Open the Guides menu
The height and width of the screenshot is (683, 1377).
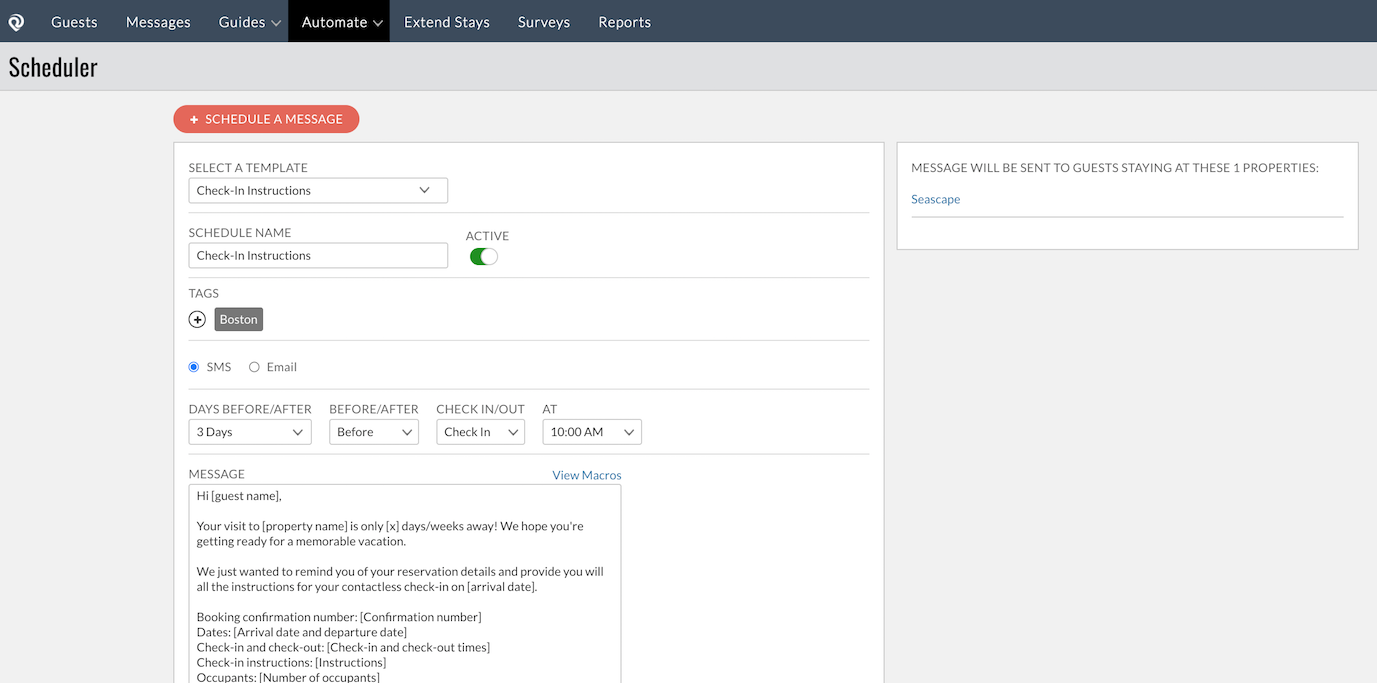[x=249, y=22]
